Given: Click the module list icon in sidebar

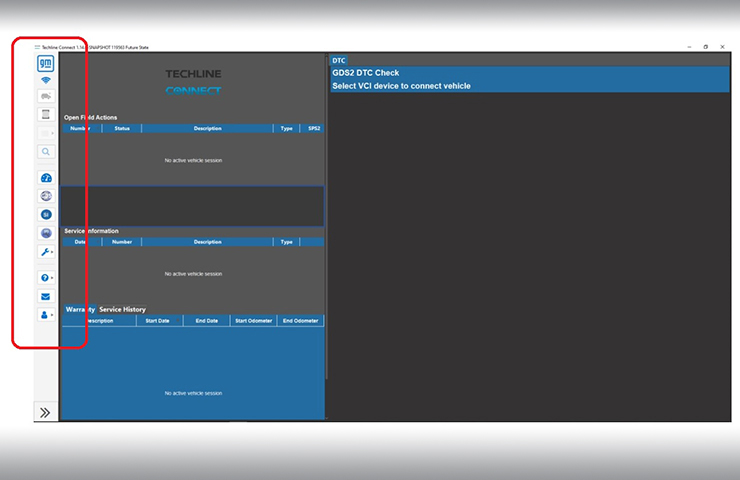Looking at the screenshot, I should coord(46,115).
